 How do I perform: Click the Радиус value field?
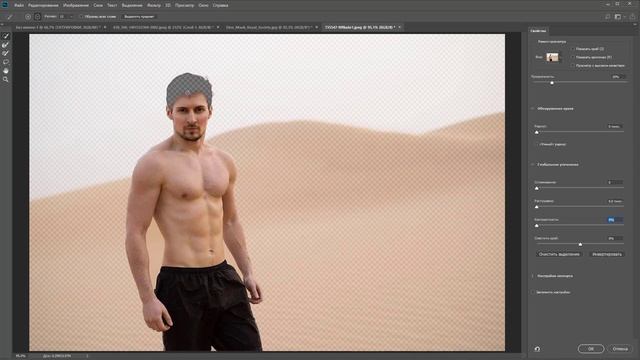click(x=615, y=127)
